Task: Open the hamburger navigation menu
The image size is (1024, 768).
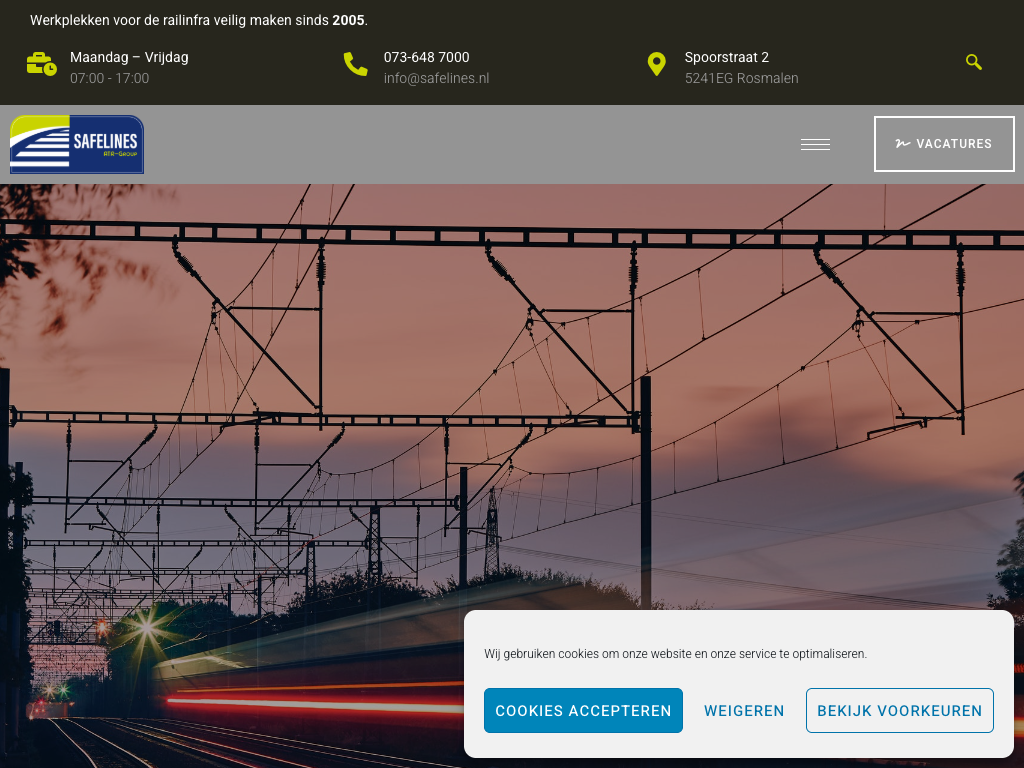Action: coord(815,144)
